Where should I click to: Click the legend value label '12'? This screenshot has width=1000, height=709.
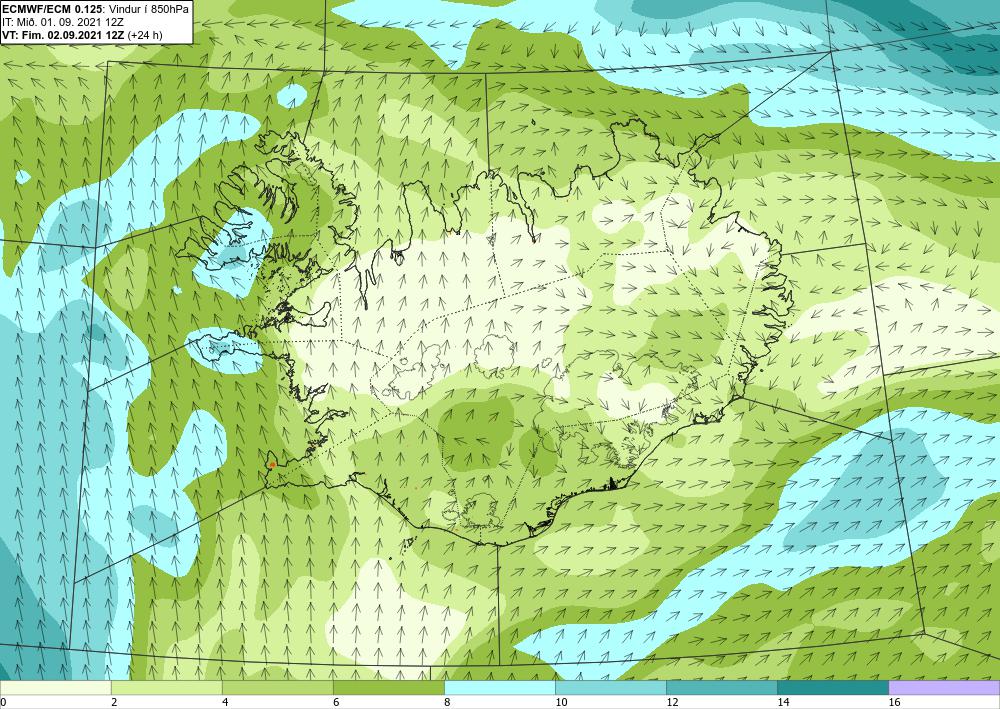pos(672,703)
